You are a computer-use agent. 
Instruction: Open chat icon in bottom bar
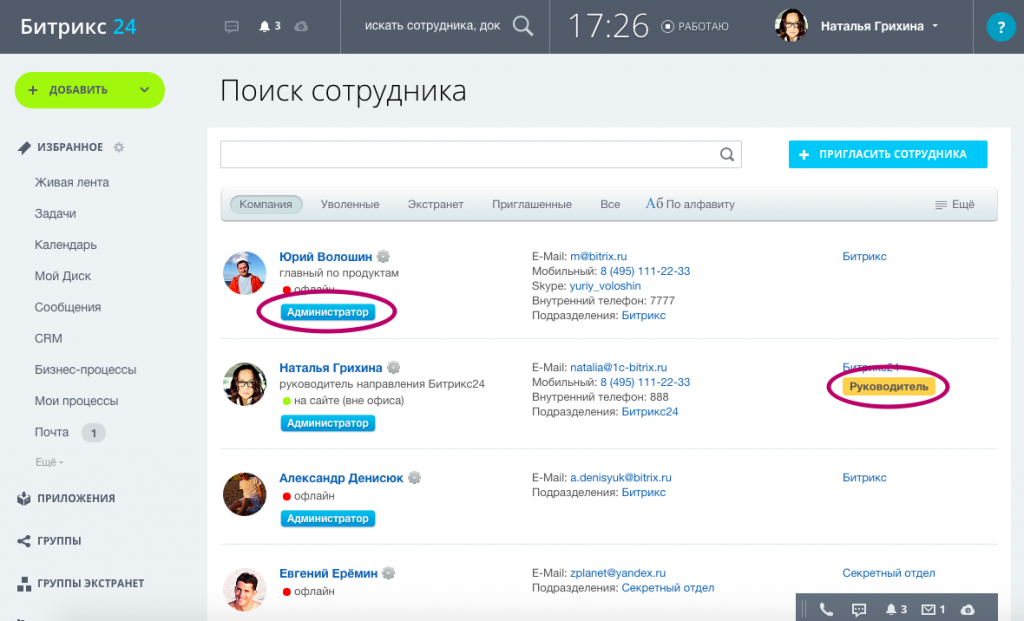[859, 609]
